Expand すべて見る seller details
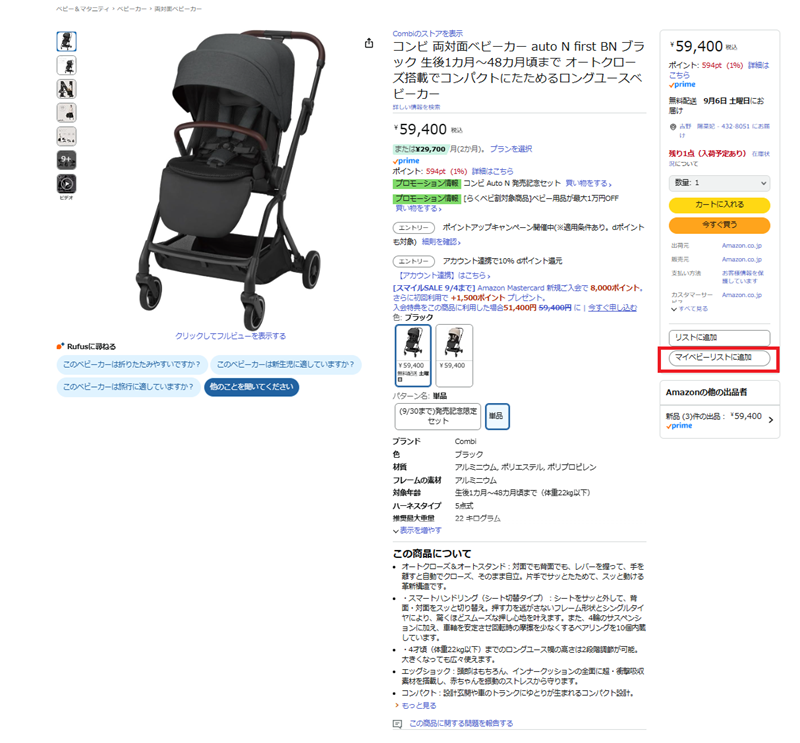Screen dimensions: 800x743 click(x=690, y=309)
